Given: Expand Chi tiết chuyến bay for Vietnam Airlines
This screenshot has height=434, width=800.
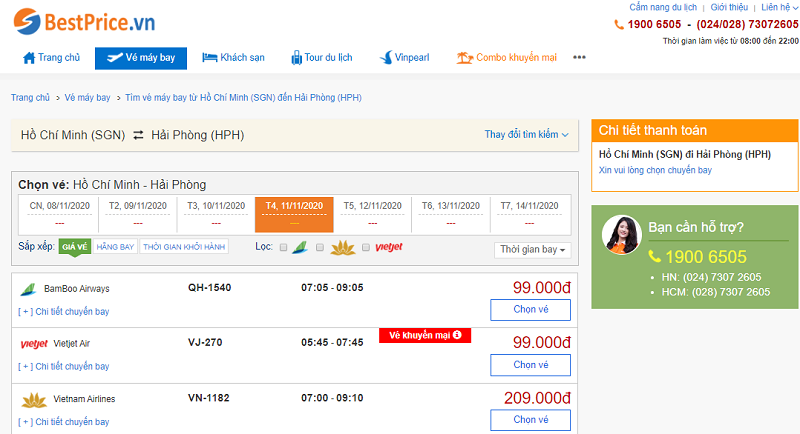Looking at the screenshot, I should pos(64,422).
